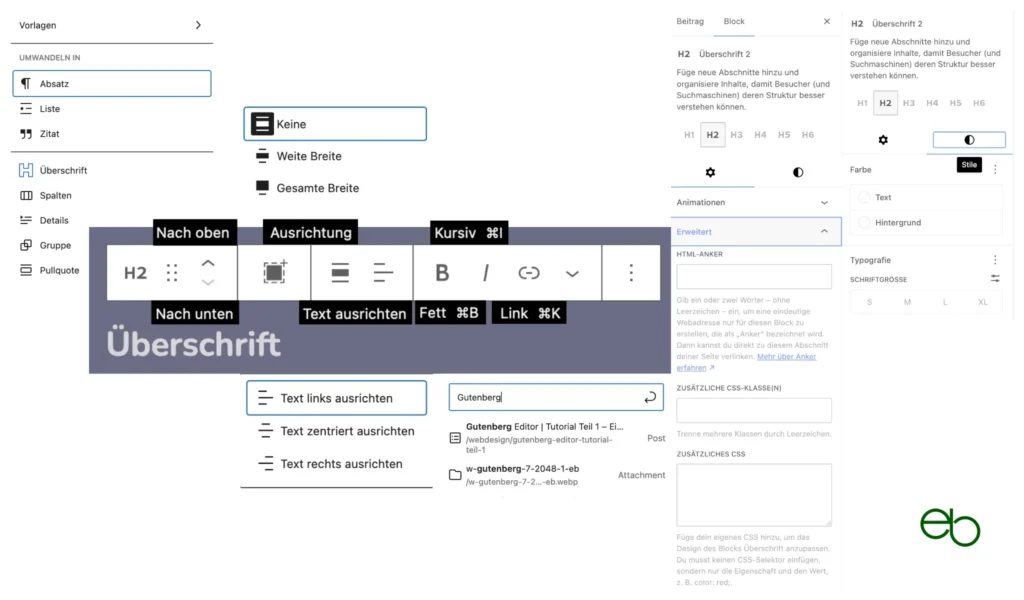The width and height of the screenshot is (1024, 600).
Task: Expand the Animationen panel
Action: [756, 202]
